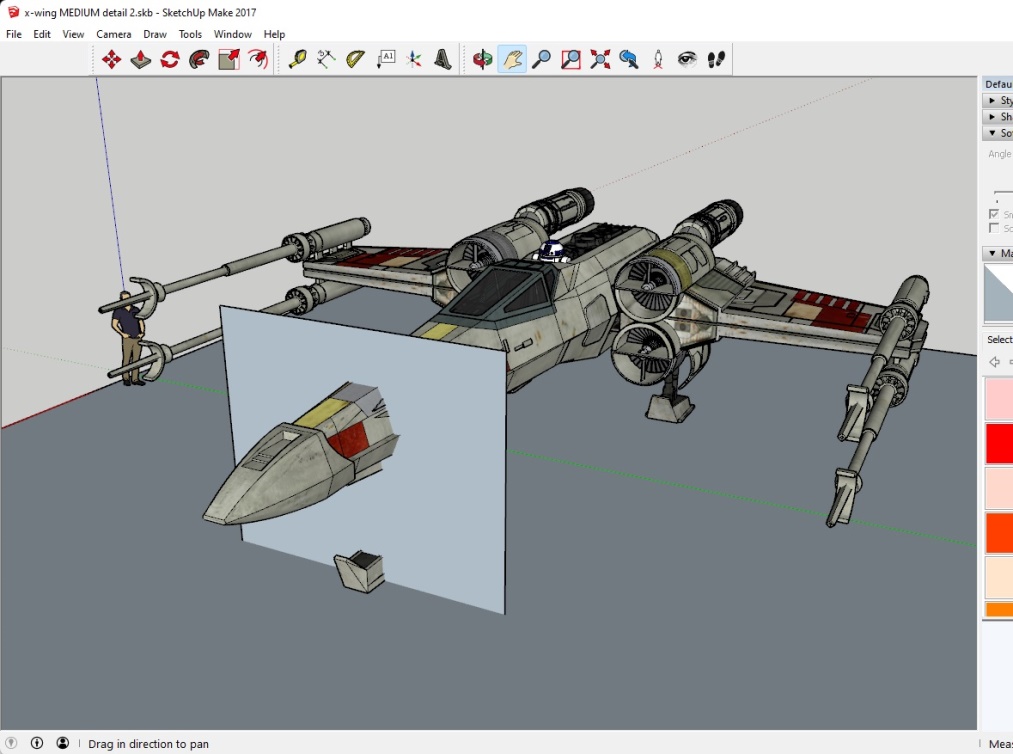This screenshot has height=754, width=1013.
Task: Click the signed-in user status icon
Action: pos(63,743)
